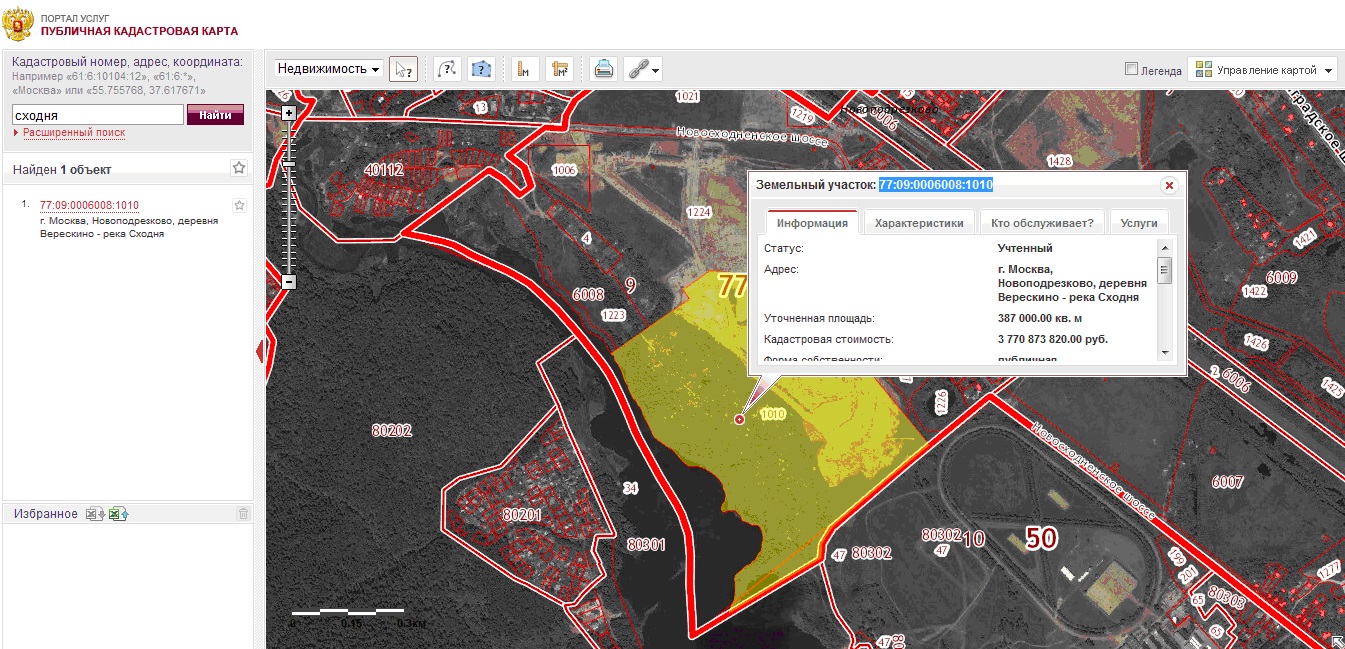Click the Портал услуг header link
Screen dimensions: 1345x649
click(x=76, y=18)
